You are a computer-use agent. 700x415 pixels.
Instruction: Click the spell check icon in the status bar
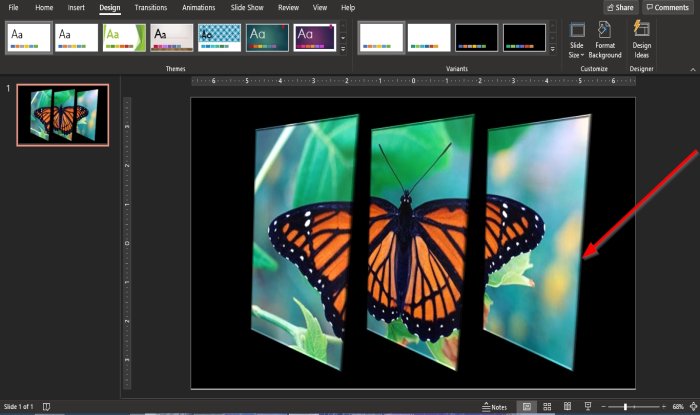coord(46,407)
